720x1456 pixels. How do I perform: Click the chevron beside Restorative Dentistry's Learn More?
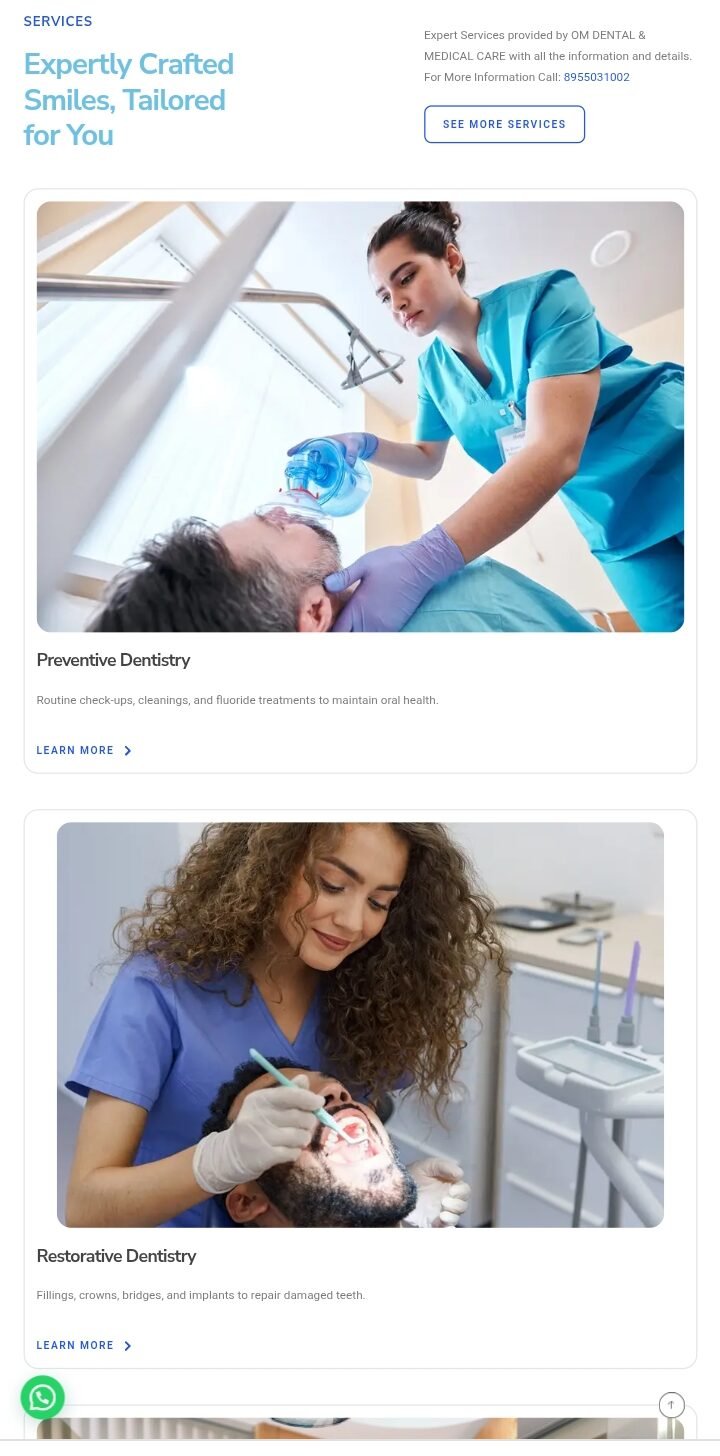pyautogui.click(x=128, y=1346)
